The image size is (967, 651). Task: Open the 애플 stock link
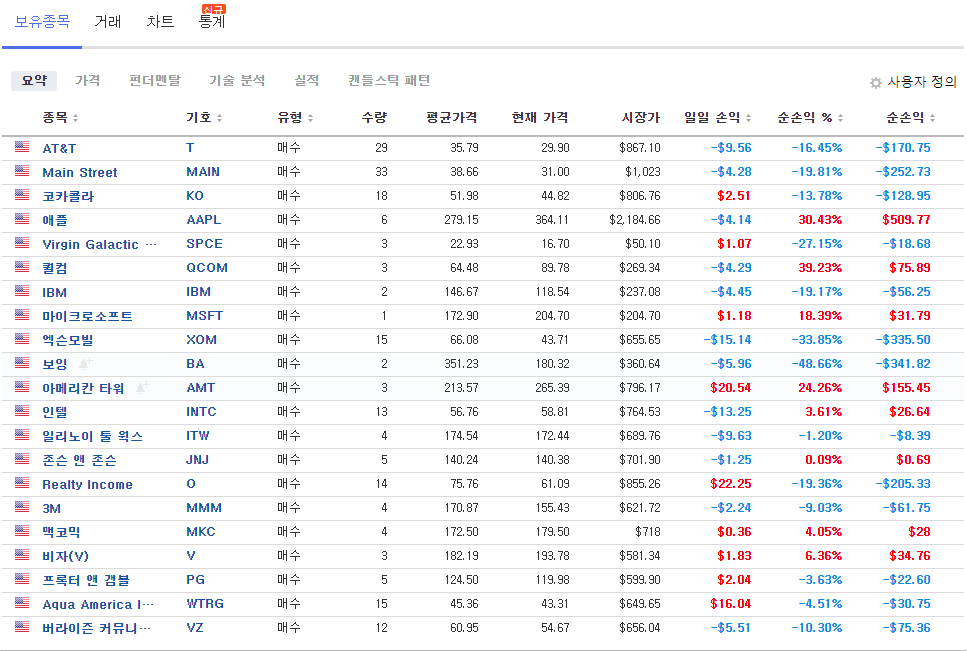click(55, 220)
